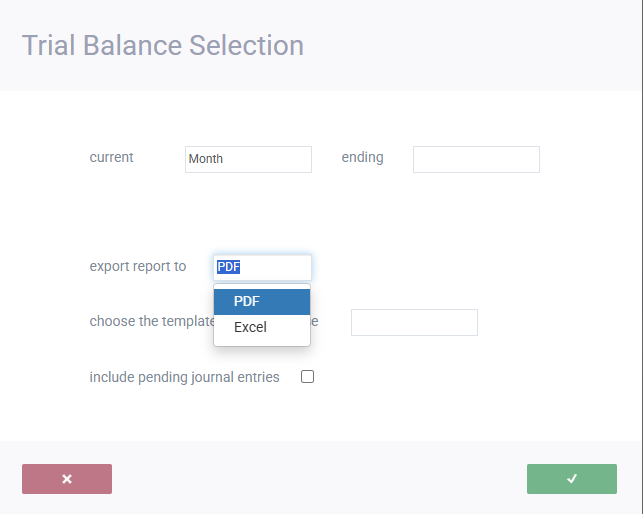Viewport: 643px width, 514px height.
Task: Click the white X glyph on cancel
Action: [67, 479]
